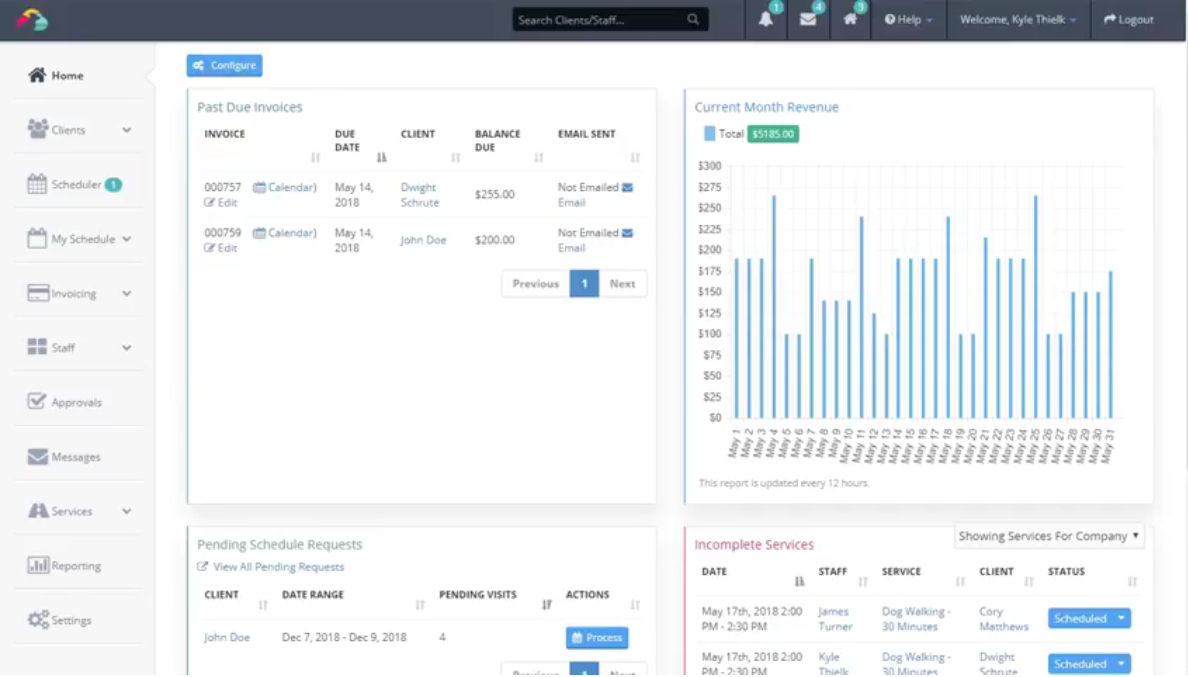Image resolution: width=1188 pixels, height=677 pixels.
Task: Sort Incomplete Services by Date
Action: [799, 582]
